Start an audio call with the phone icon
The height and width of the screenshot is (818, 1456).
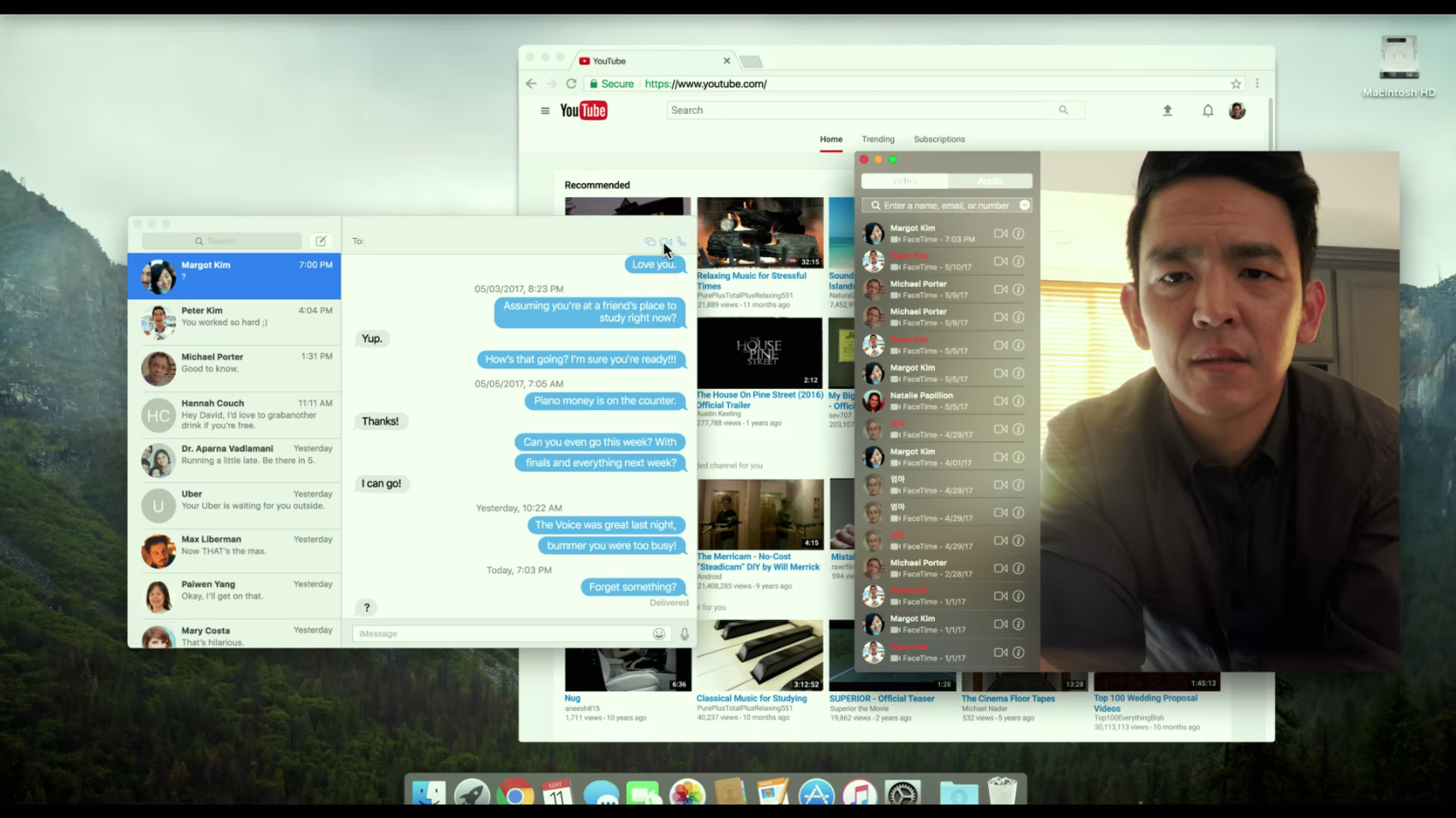[682, 242]
